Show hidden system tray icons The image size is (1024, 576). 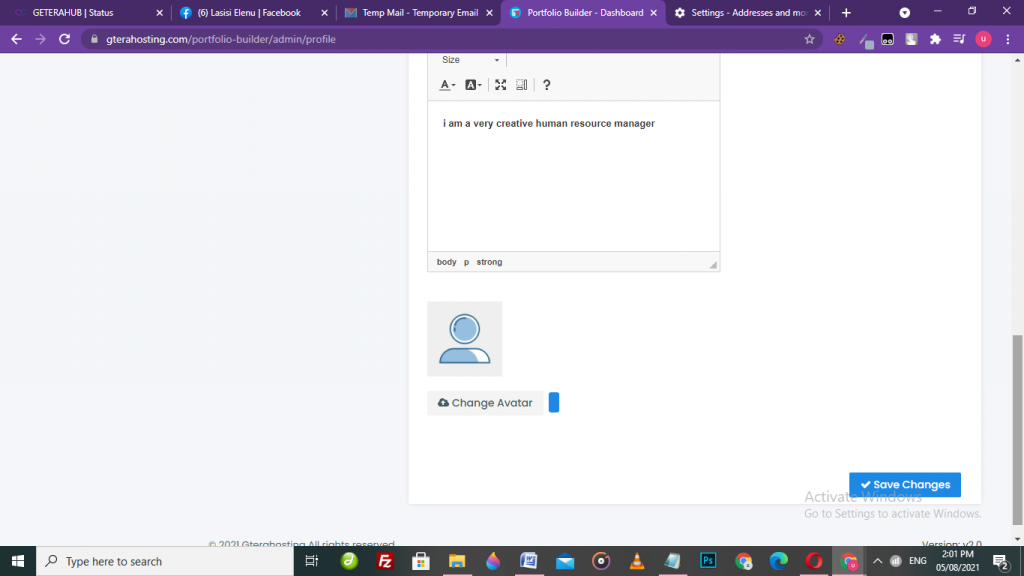click(878, 561)
